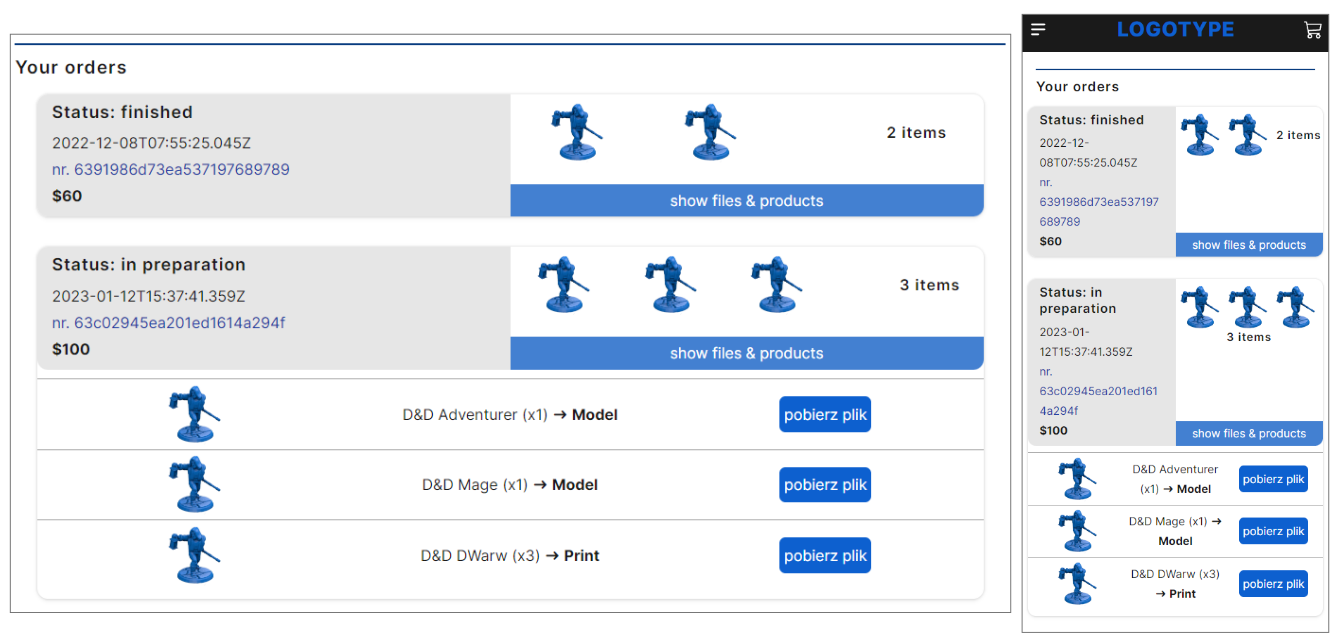Click the D&D Mage figurine icon
The image size is (1336, 644).
(x=196, y=484)
